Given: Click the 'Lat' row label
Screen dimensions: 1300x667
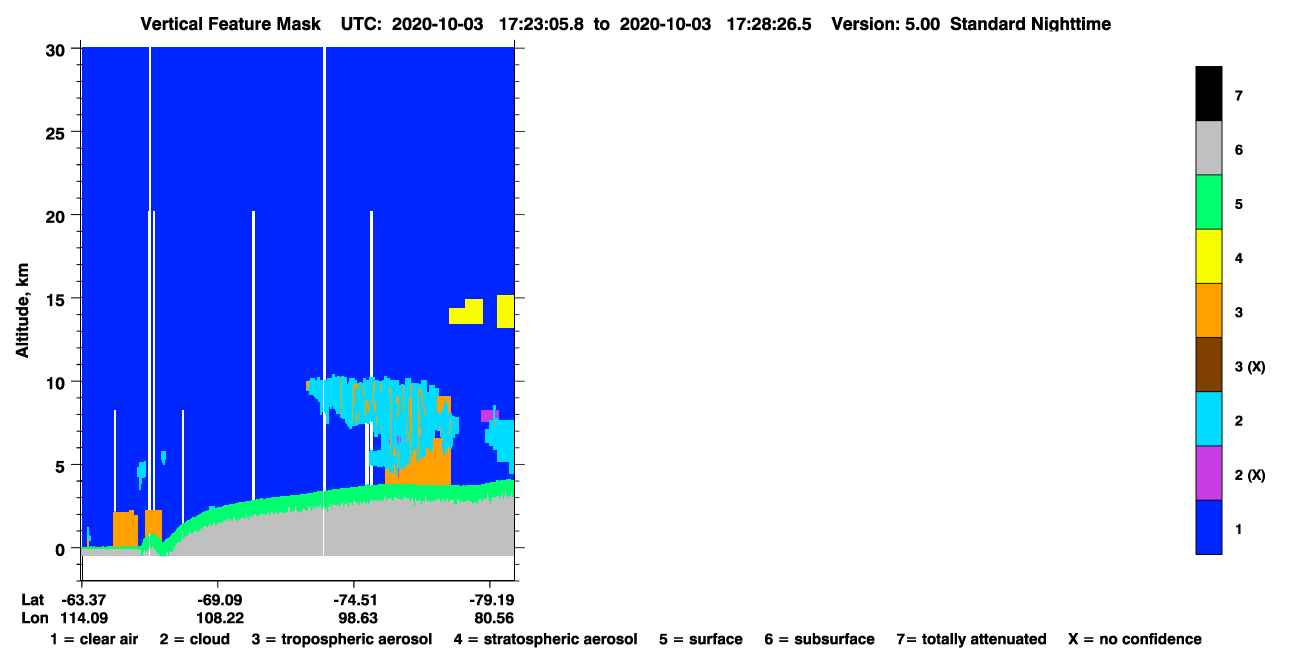Looking at the screenshot, I should 33,600.
